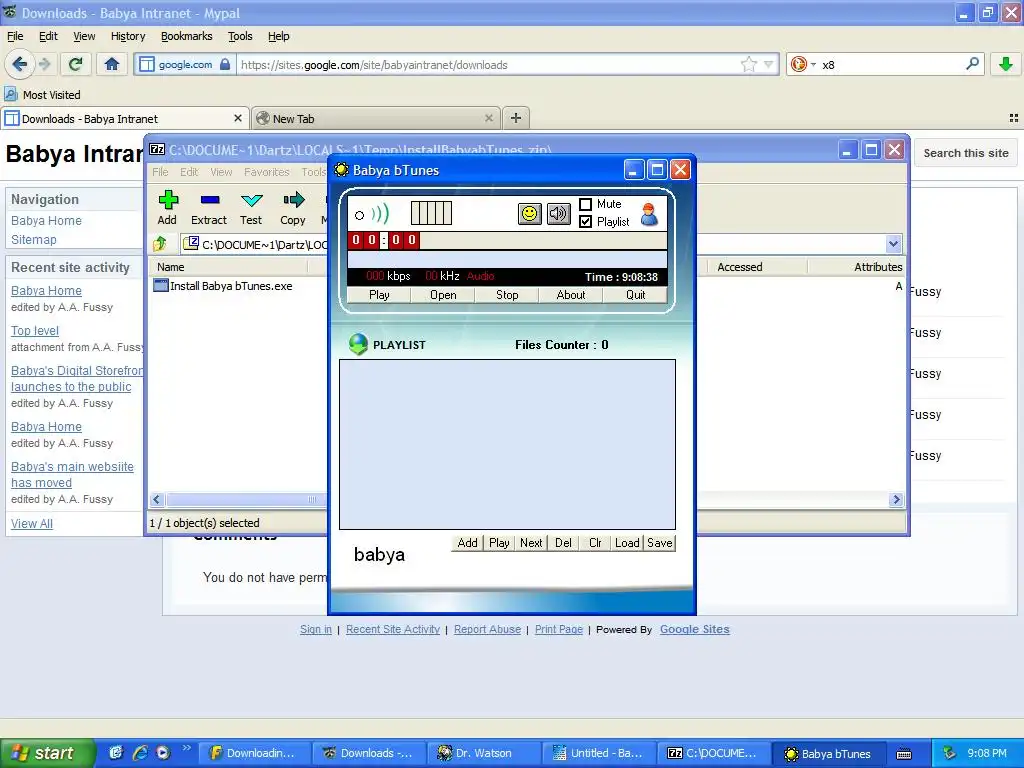
Task: Click the Quit button in bTunes
Action: (x=635, y=295)
